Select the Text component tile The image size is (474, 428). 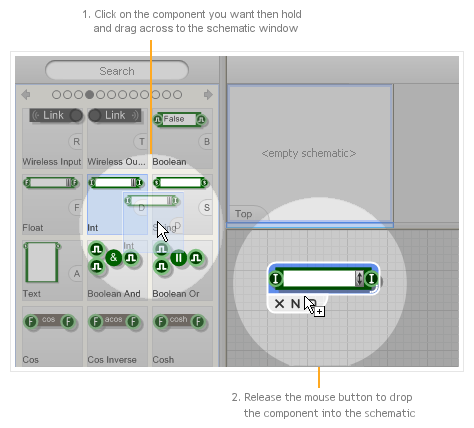point(52,270)
